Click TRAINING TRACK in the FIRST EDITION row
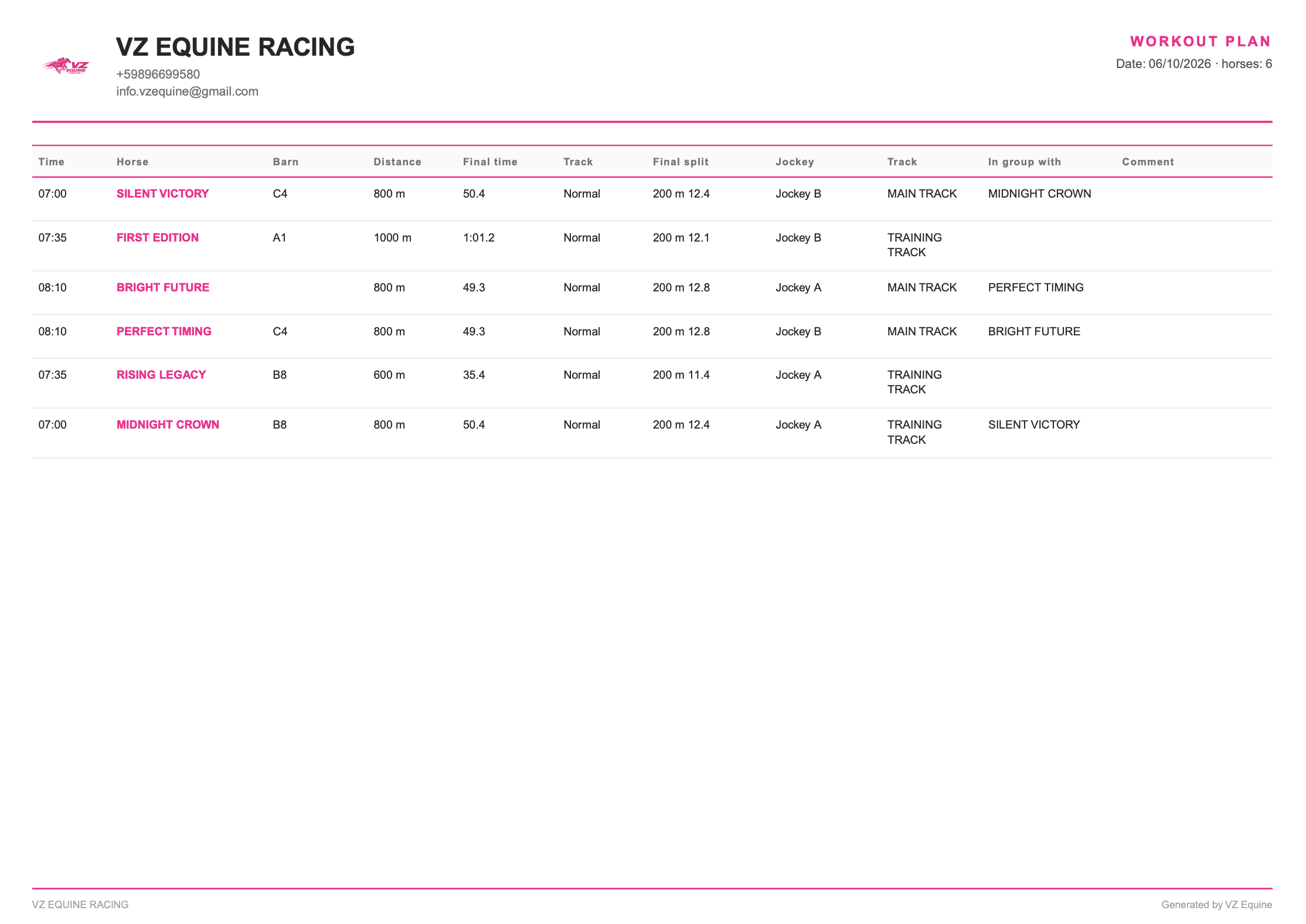Image resolution: width=1306 pixels, height=924 pixels. pos(914,245)
